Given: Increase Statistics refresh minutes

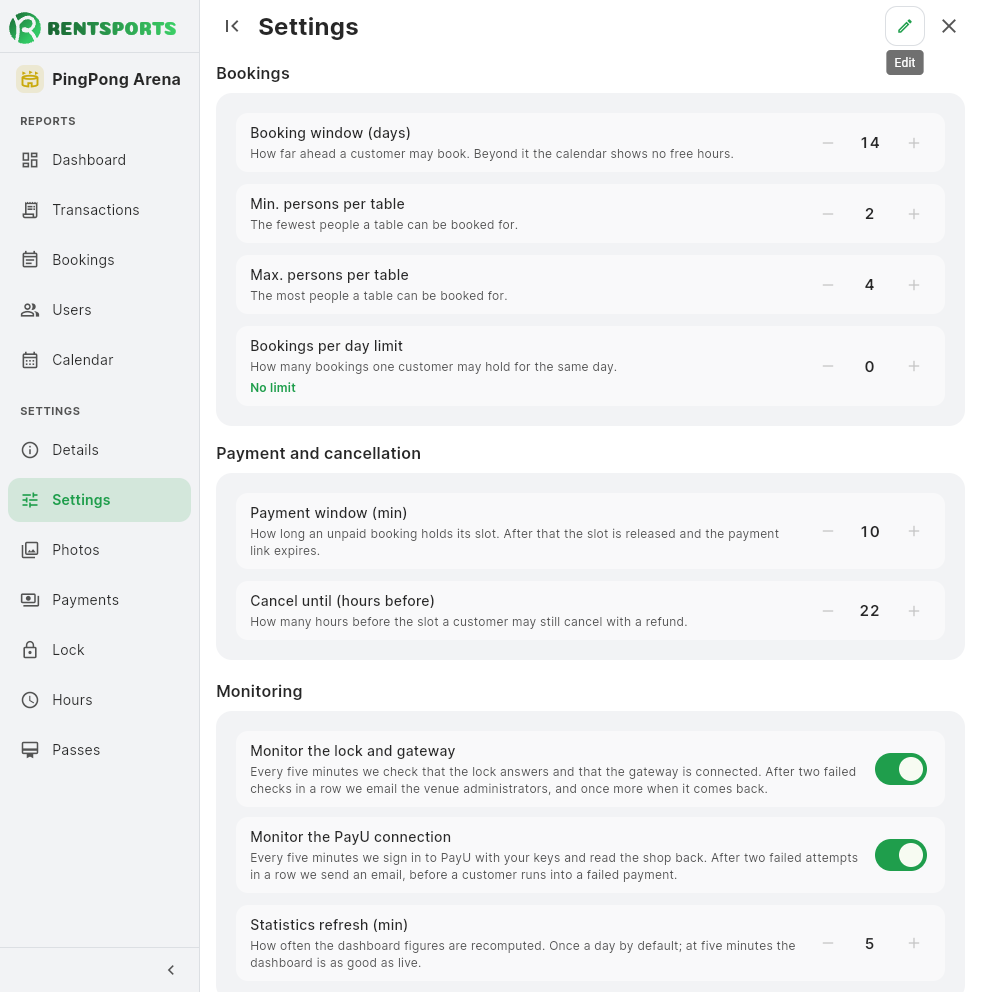Looking at the screenshot, I should (x=913, y=943).
